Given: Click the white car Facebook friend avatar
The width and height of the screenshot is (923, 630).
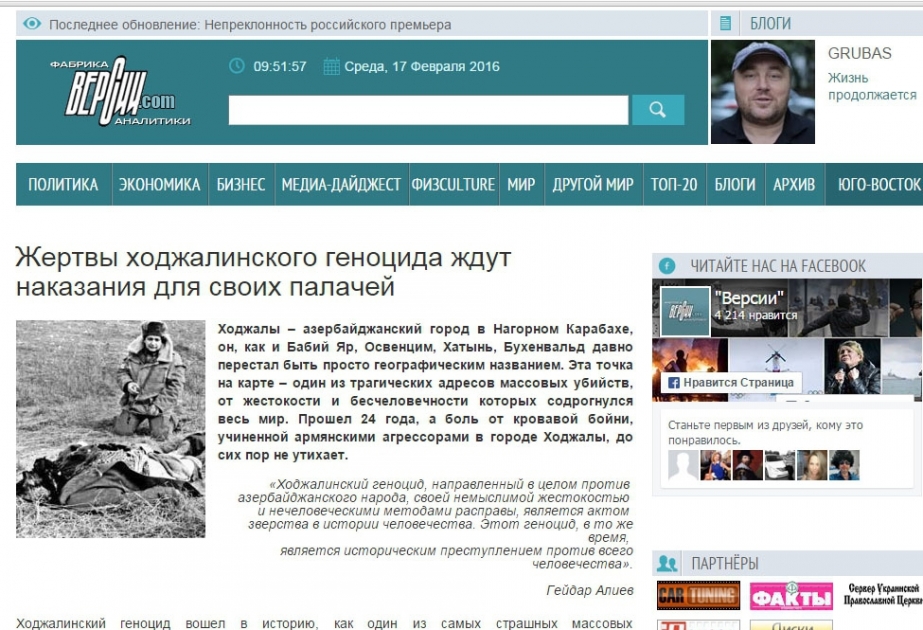Looking at the screenshot, I should (779, 465).
